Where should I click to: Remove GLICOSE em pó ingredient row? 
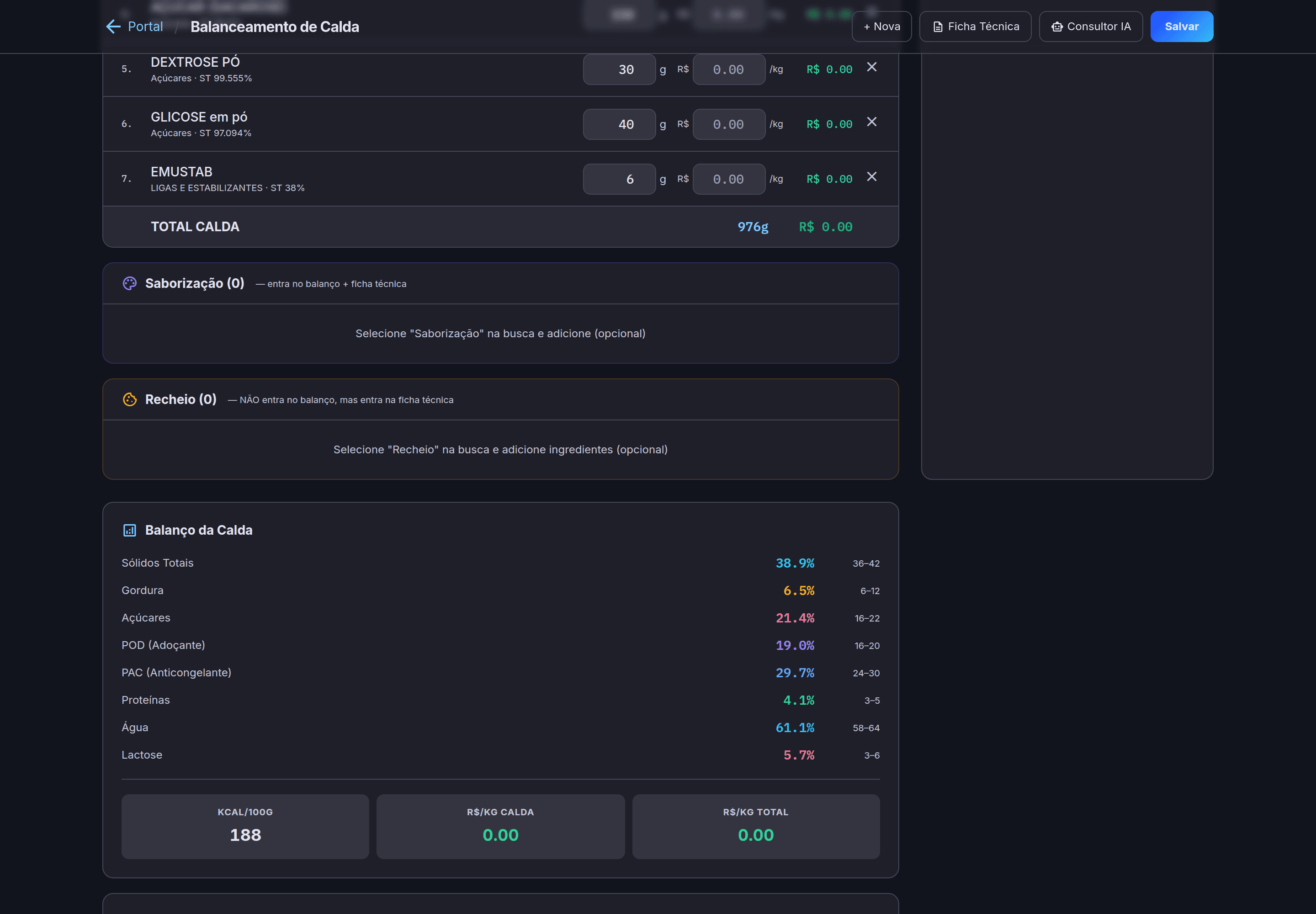coord(871,122)
